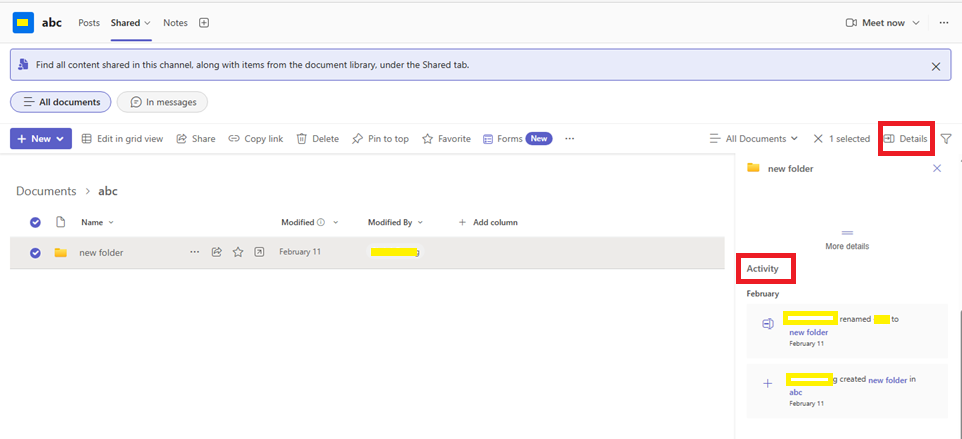Click new folder link in renamed activity

809,332
